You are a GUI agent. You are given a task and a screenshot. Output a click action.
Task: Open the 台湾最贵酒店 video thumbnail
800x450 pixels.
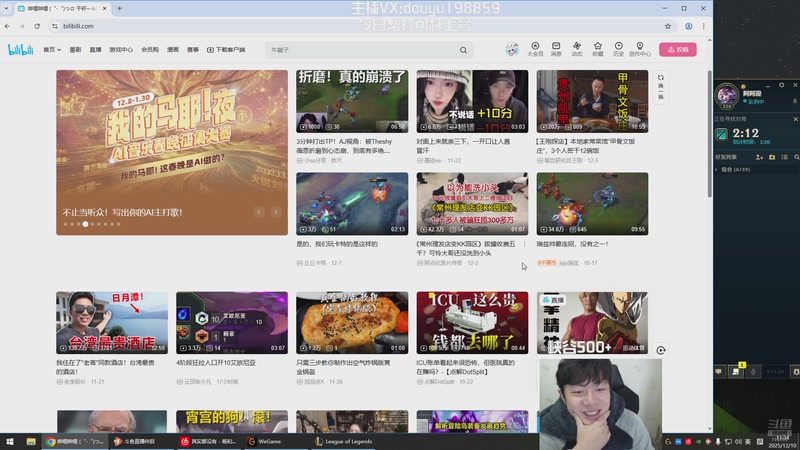tap(112, 322)
